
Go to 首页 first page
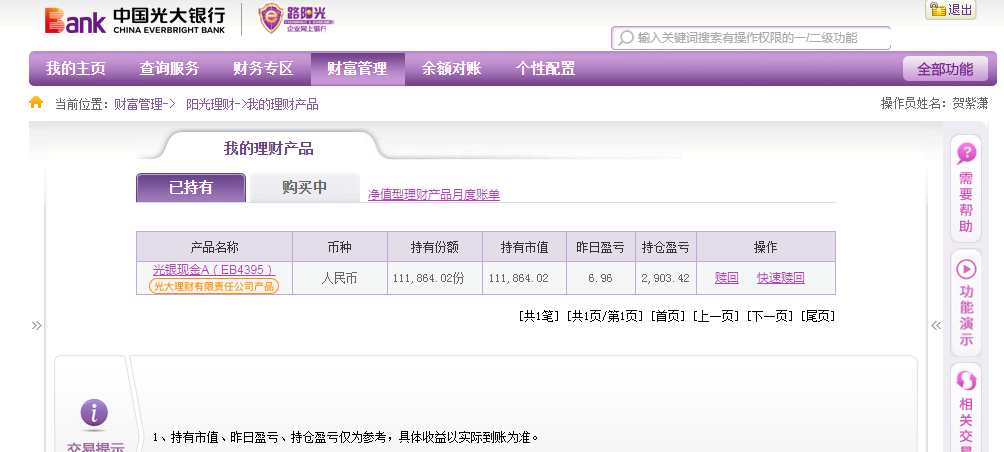668,316
